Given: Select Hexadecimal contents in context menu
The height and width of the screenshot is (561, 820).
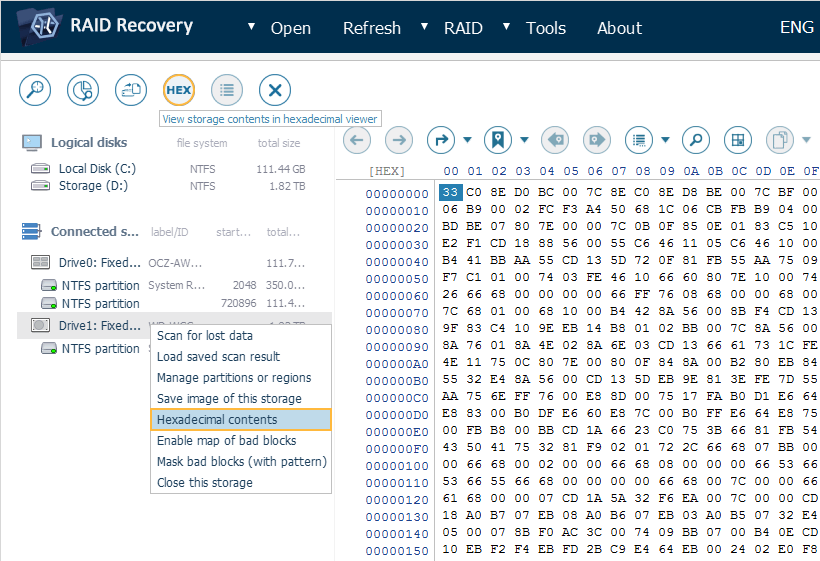Looking at the screenshot, I should click(x=217, y=419).
